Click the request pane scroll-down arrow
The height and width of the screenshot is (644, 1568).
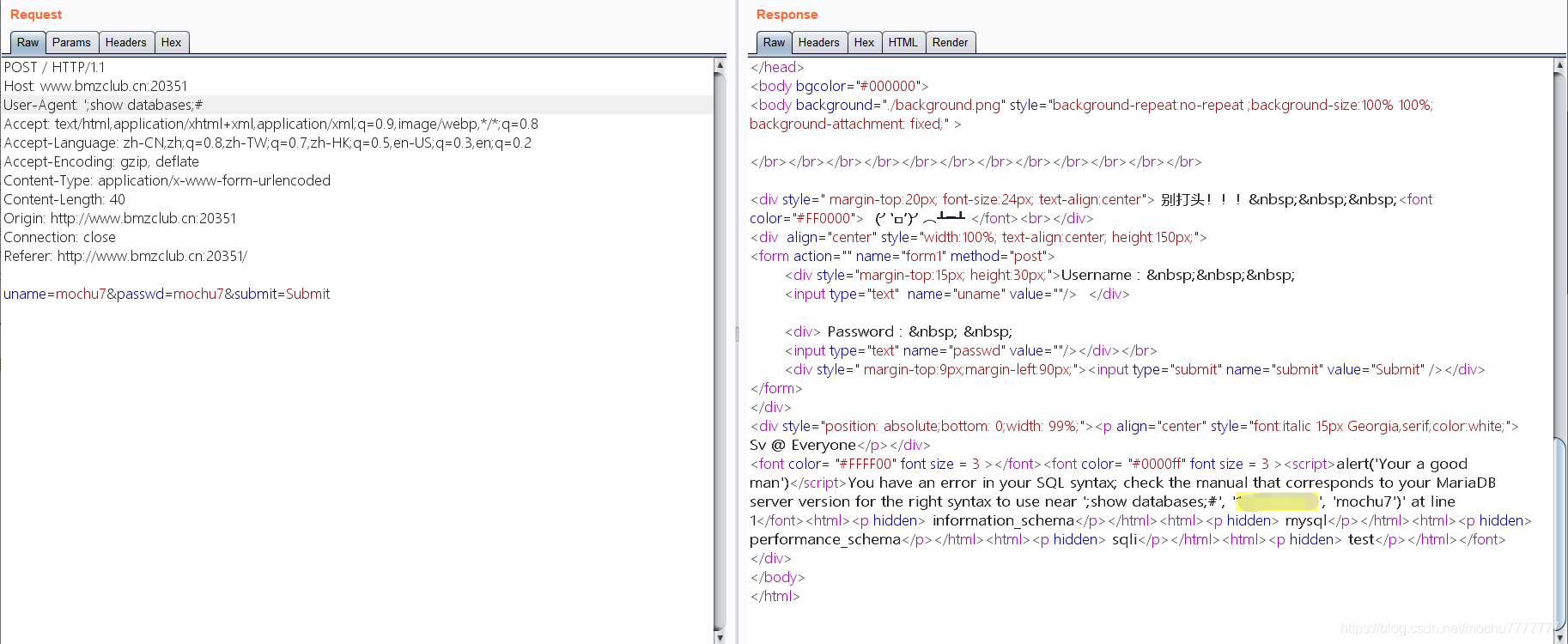point(720,637)
